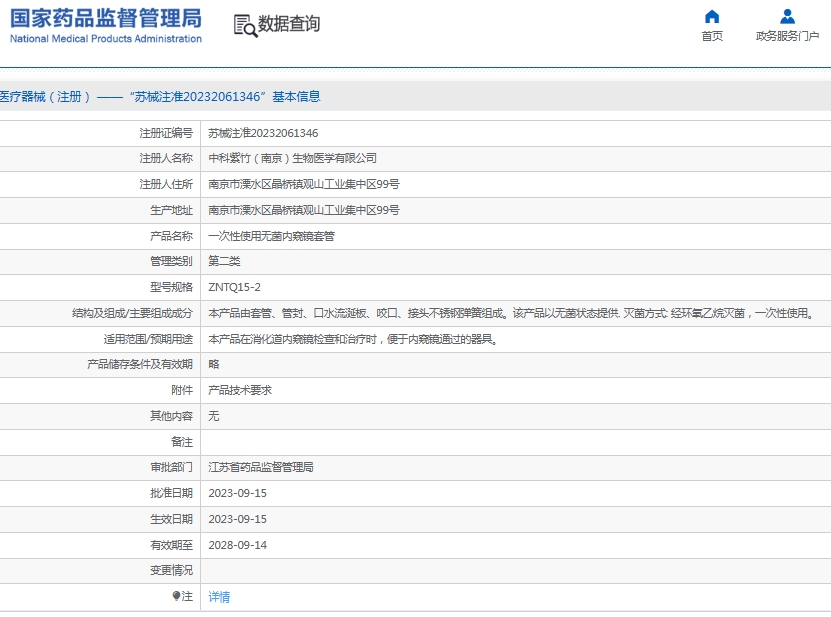Screen dimensions: 831x617
Task: Open the 详情 details link
Action: (x=219, y=597)
